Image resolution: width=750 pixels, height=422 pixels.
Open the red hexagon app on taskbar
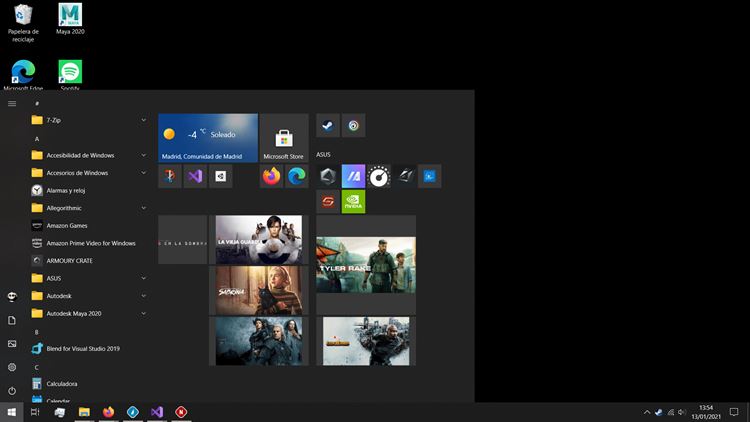[x=181, y=412]
